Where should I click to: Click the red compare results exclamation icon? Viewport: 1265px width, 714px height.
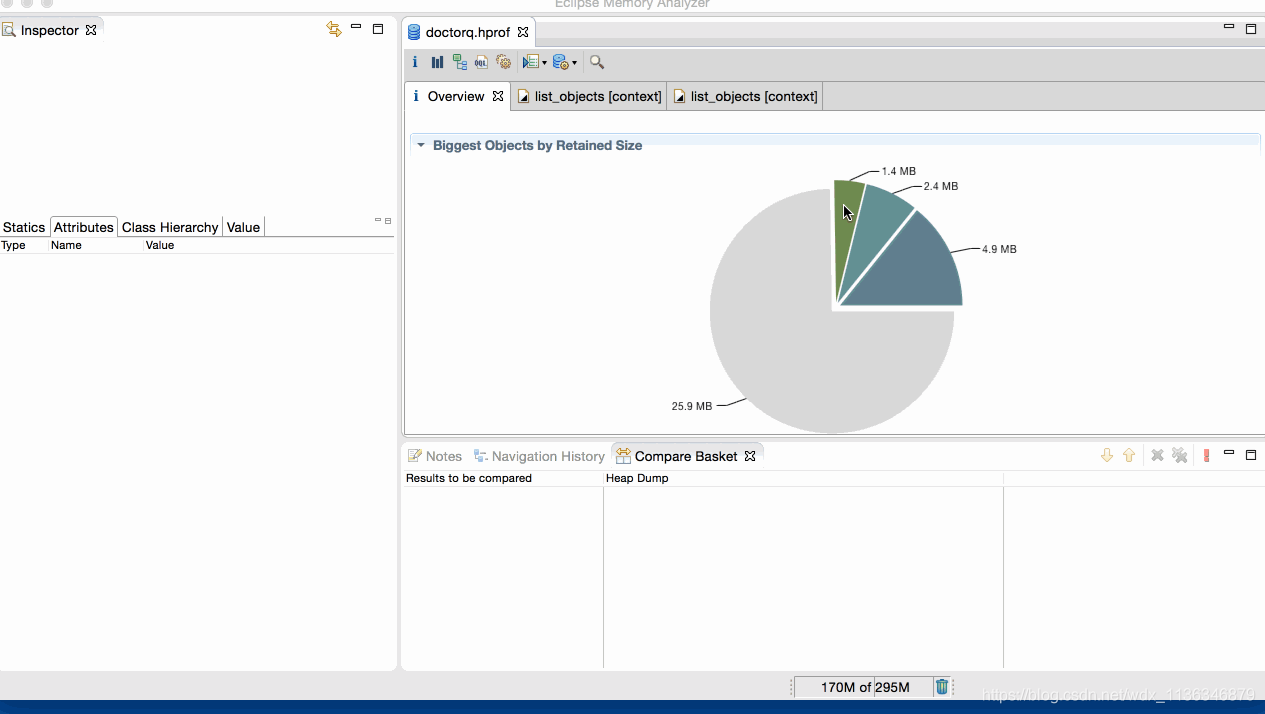(x=1206, y=456)
